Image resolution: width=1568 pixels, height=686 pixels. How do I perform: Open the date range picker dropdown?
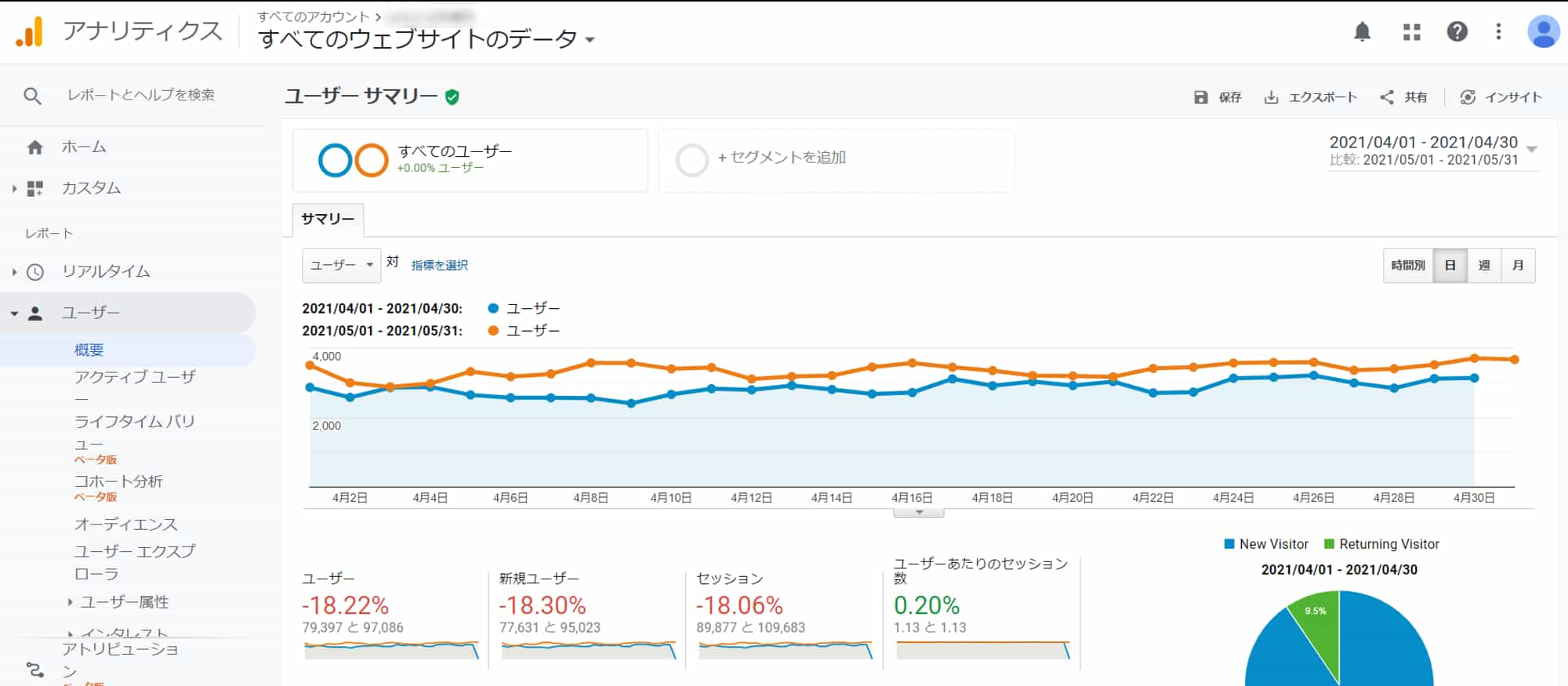click(1432, 151)
